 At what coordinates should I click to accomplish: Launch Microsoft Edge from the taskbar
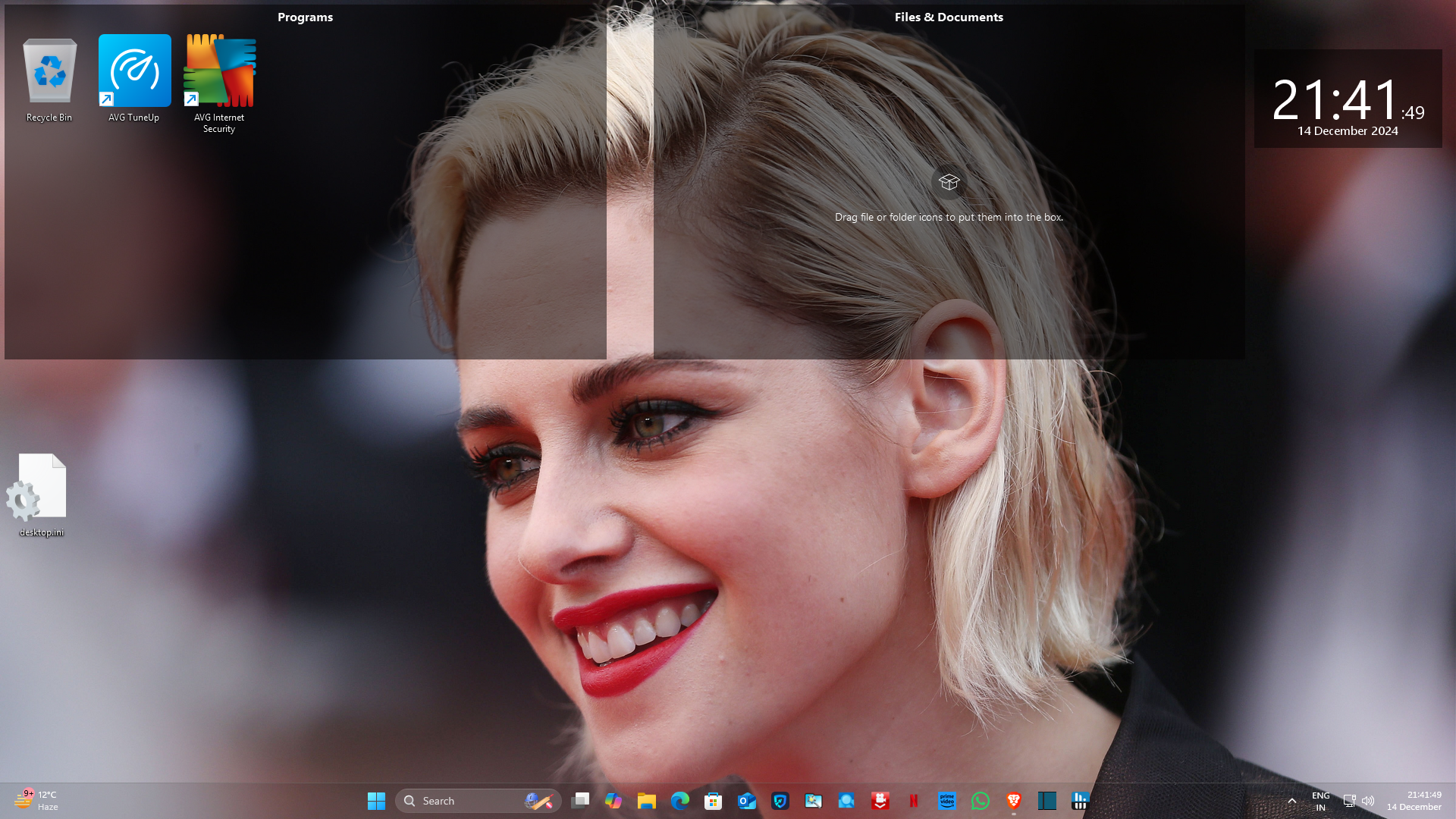tap(680, 801)
